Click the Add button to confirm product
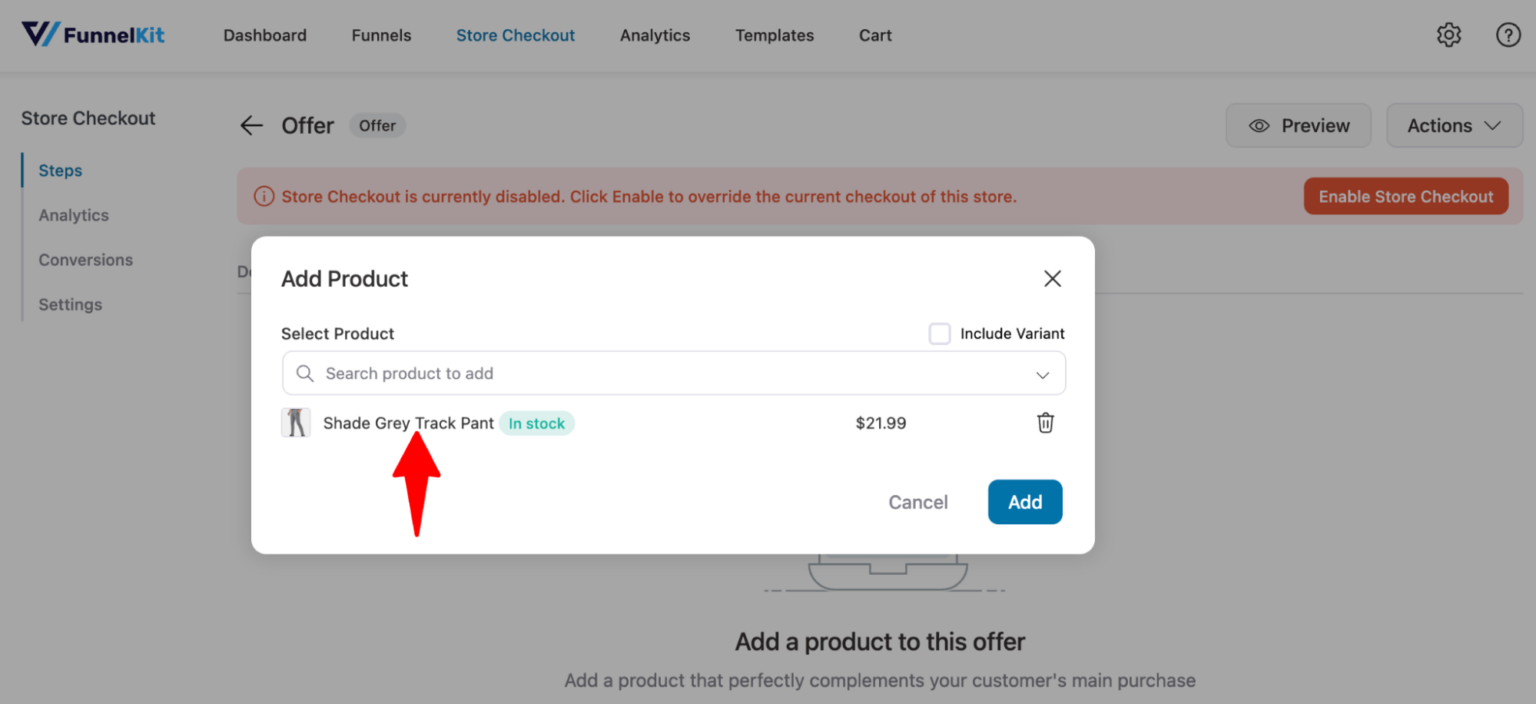Viewport: 1536px width, 704px height. tap(1025, 501)
